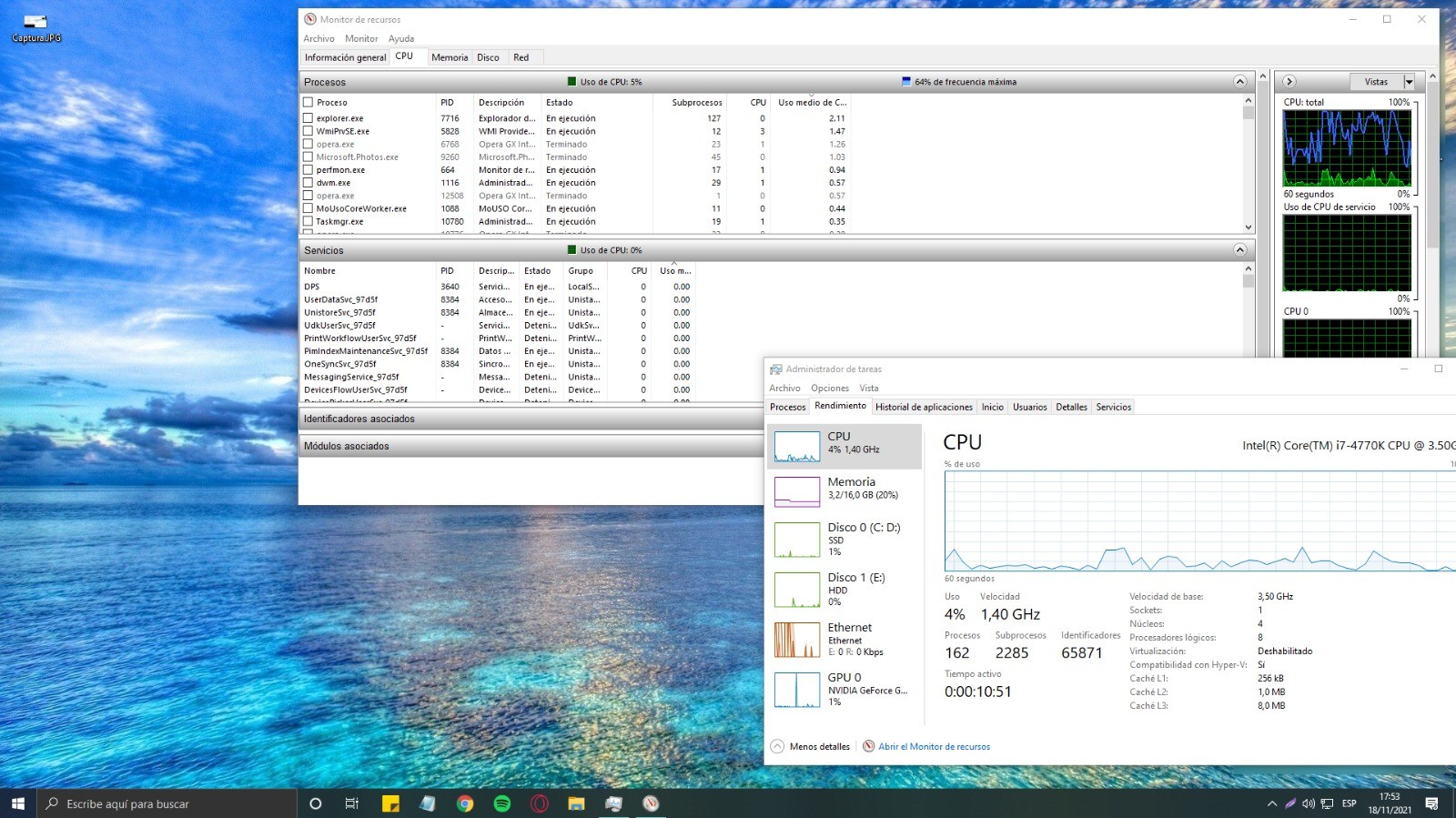
Task: Check the WmiPrvSE.exe process checkbox
Action: point(308,131)
